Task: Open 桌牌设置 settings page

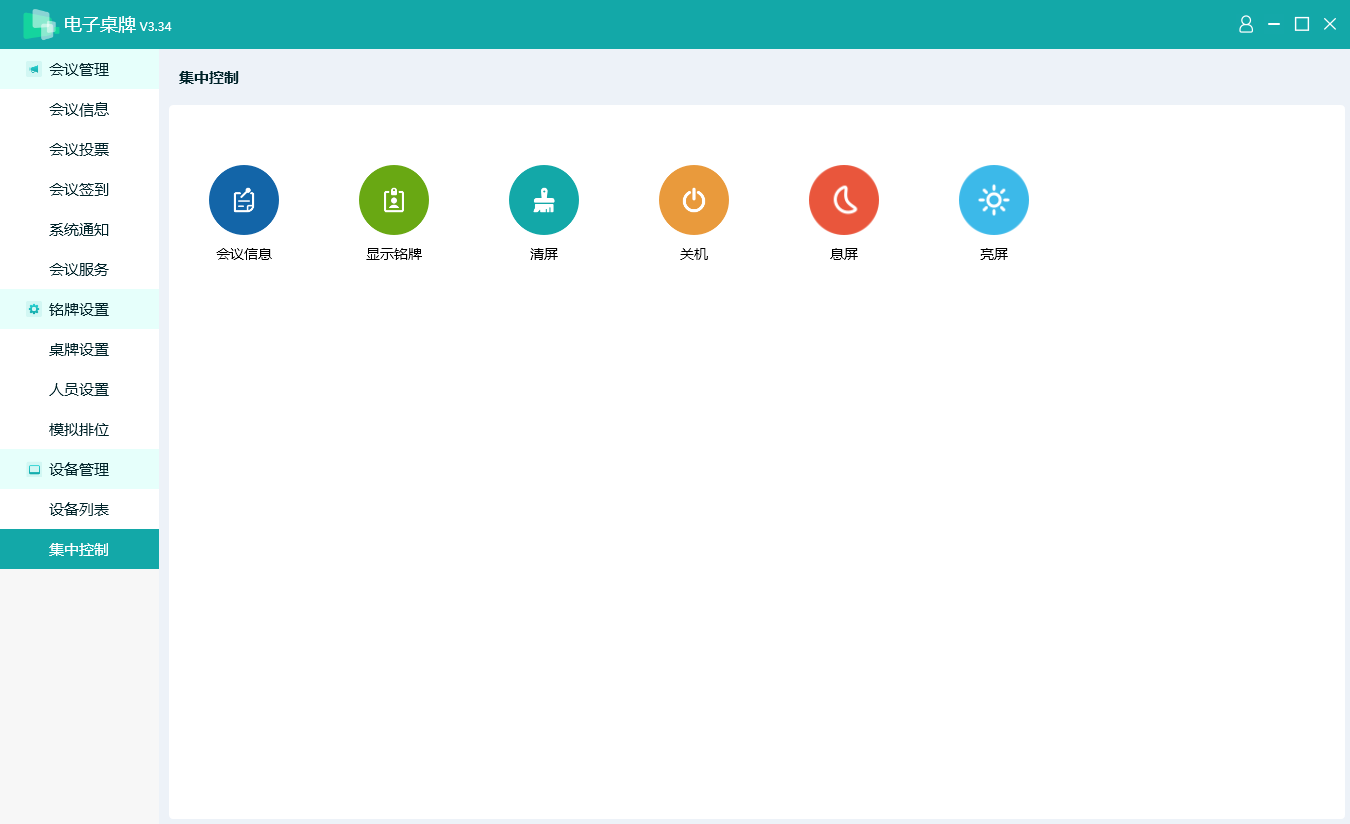Action: tap(79, 350)
